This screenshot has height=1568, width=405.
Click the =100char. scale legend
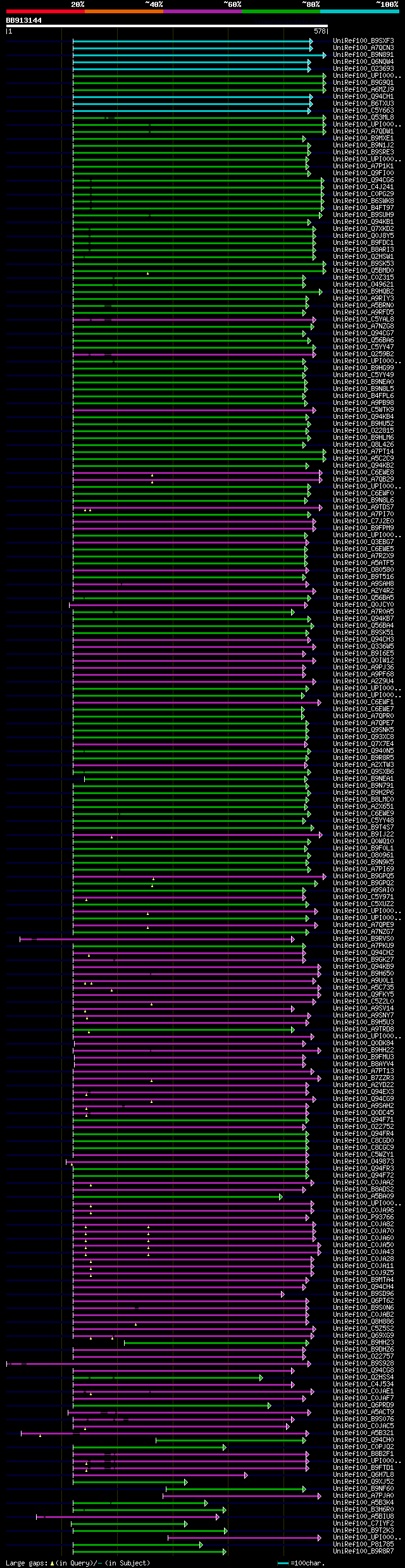pos(301,1563)
